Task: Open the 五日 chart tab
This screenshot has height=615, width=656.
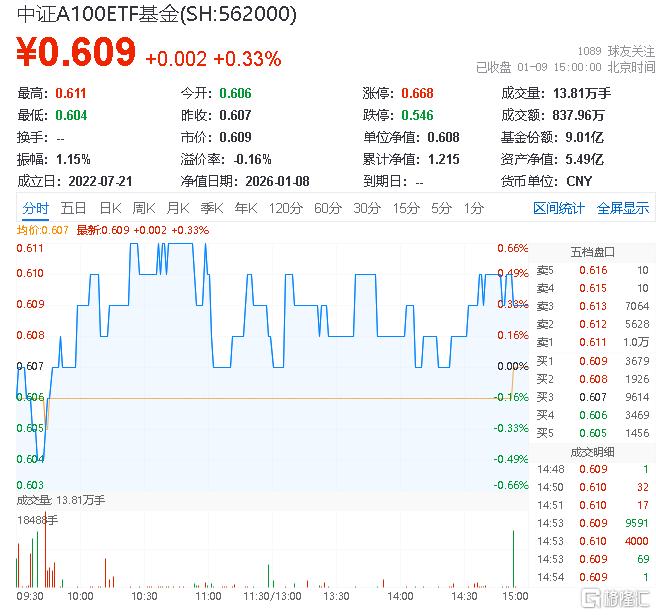Action: click(73, 208)
